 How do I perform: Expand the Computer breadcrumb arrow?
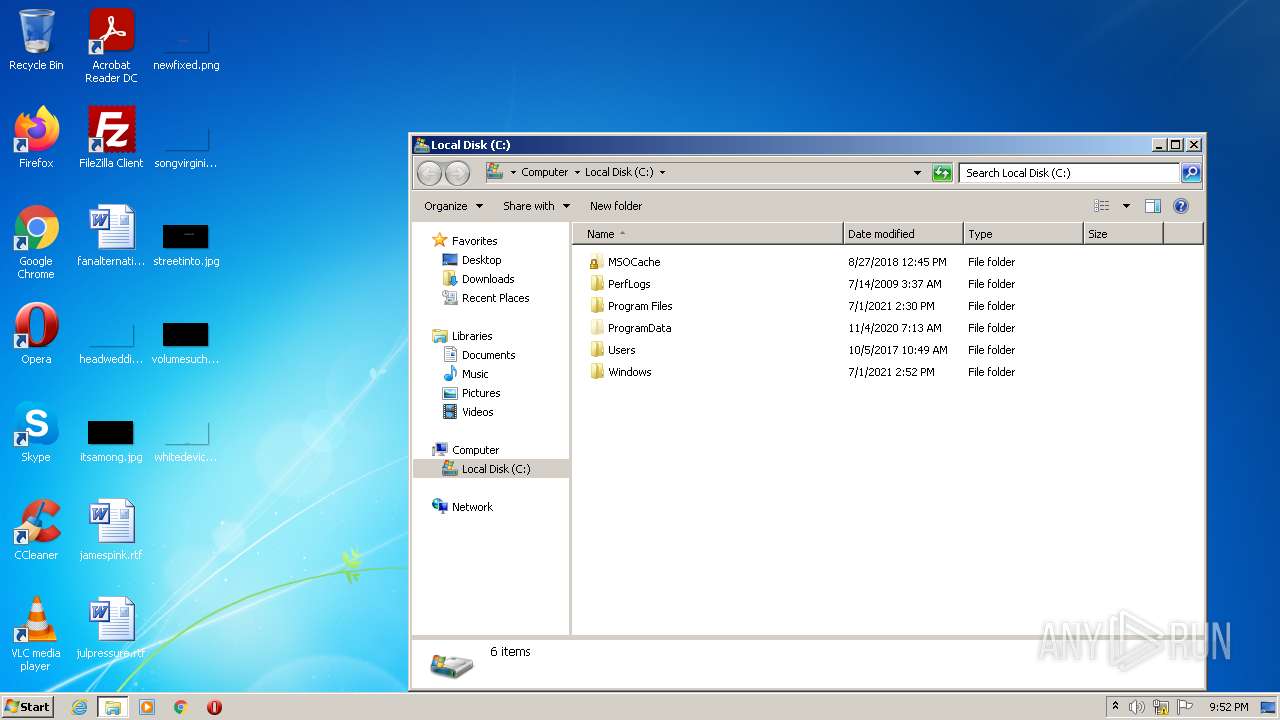click(x=577, y=172)
